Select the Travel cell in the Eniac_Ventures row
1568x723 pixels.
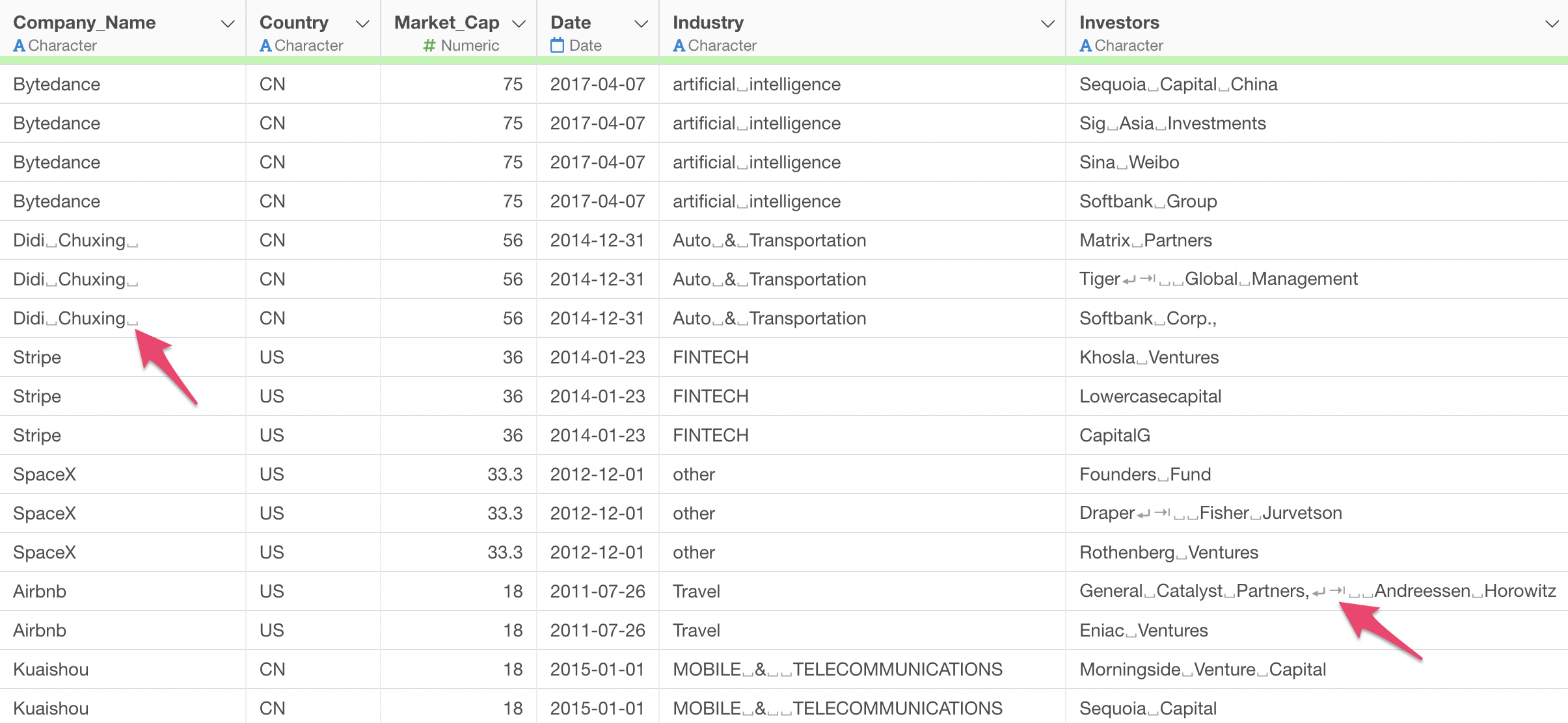point(863,631)
